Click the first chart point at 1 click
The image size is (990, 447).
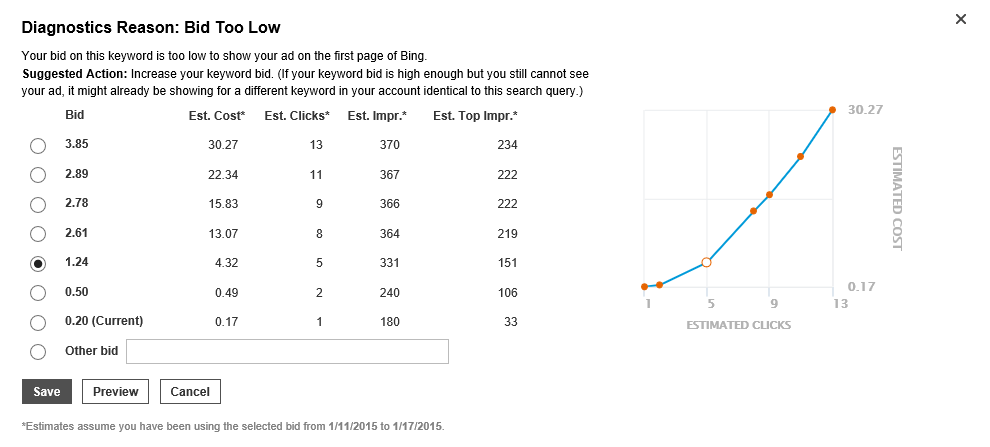click(x=645, y=287)
